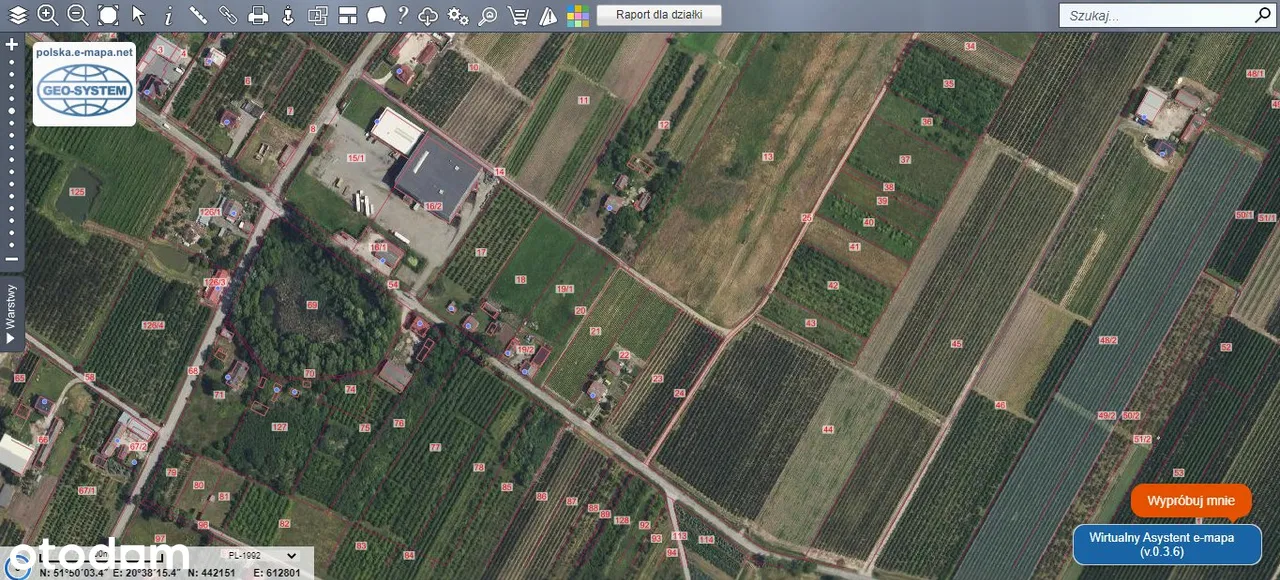The image size is (1280, 580).
Task: Click the Wypróbuj mnie button
Action: point(1190,500)
